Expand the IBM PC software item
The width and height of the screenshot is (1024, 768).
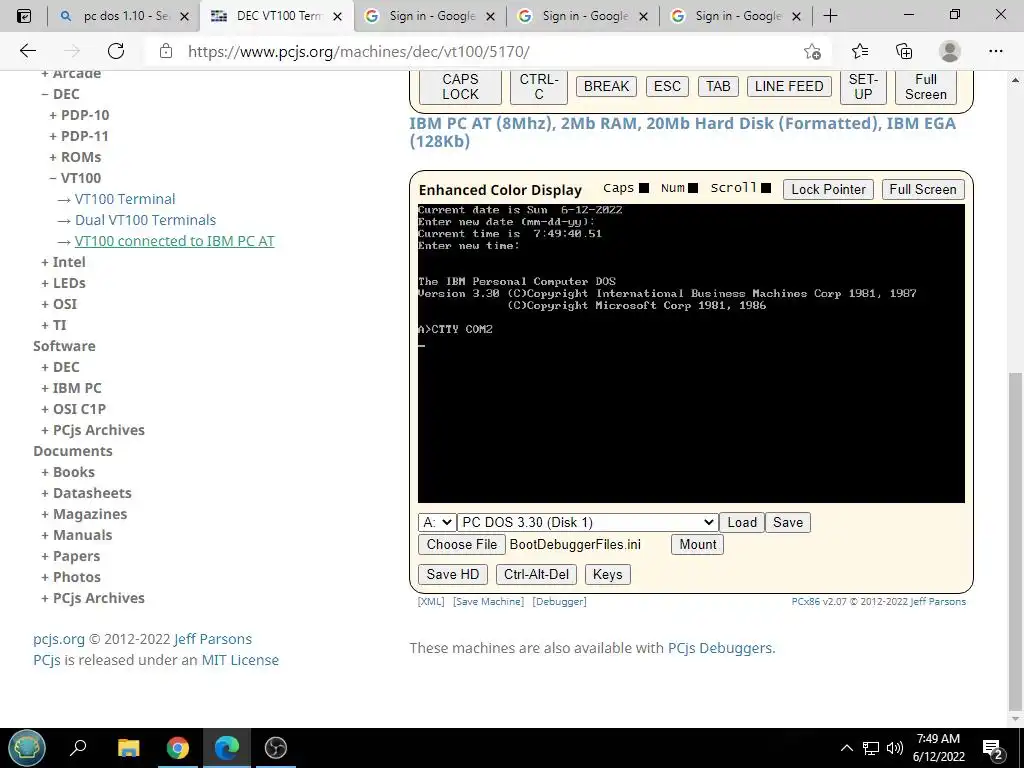tap(71, 388)
